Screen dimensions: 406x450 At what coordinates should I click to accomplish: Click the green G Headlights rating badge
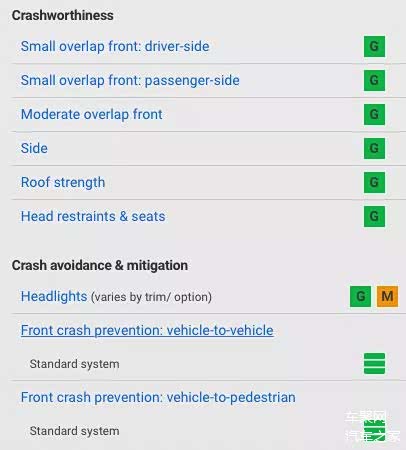pyautogui.click(x=360, y=296)
